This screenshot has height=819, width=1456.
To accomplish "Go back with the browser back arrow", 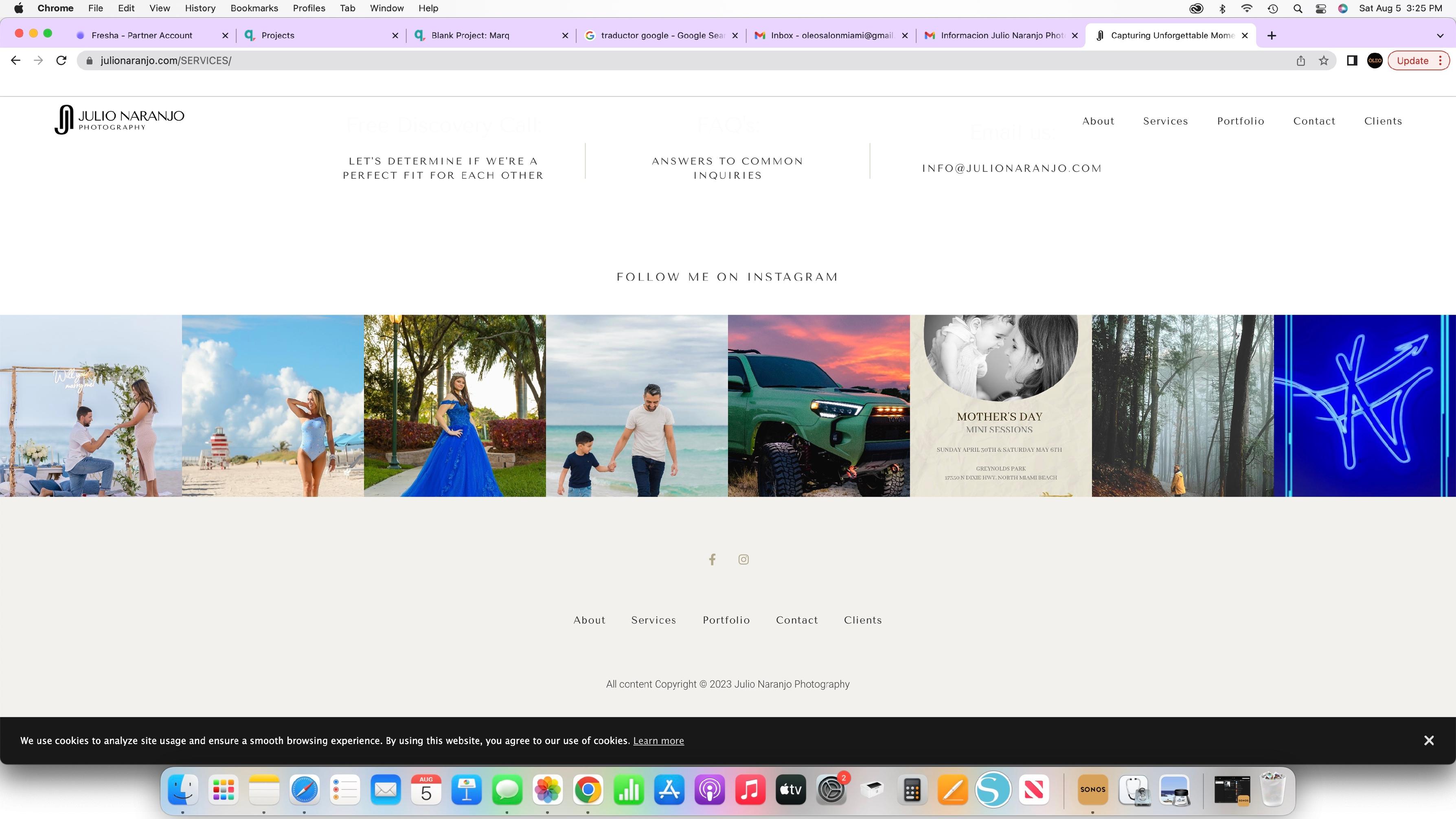I will [x=15, y=61].
